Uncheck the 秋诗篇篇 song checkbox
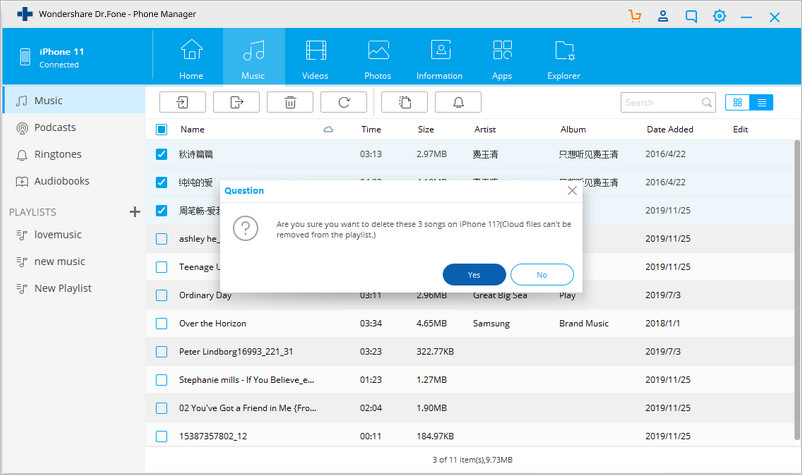The image size is (802, 475). coord(161,154)
